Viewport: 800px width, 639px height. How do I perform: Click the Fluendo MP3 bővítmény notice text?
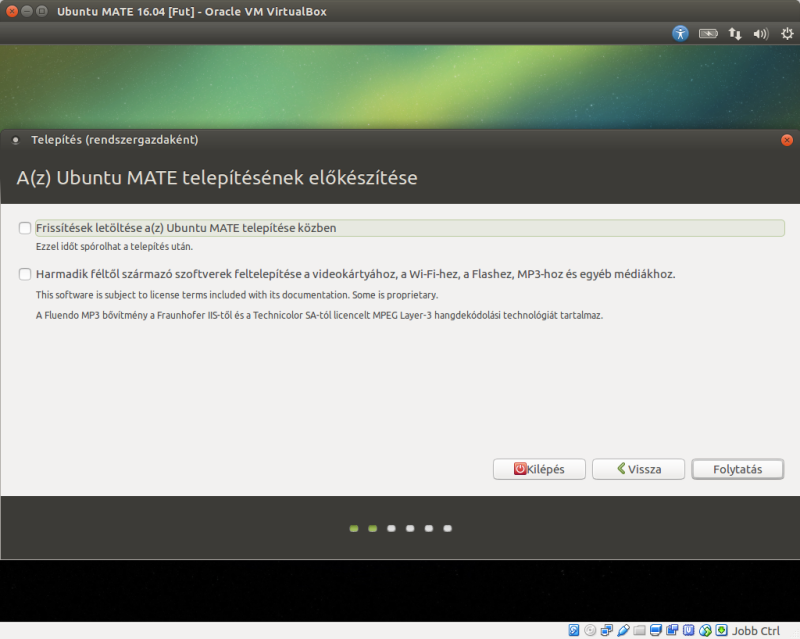(x=319, y=315)
